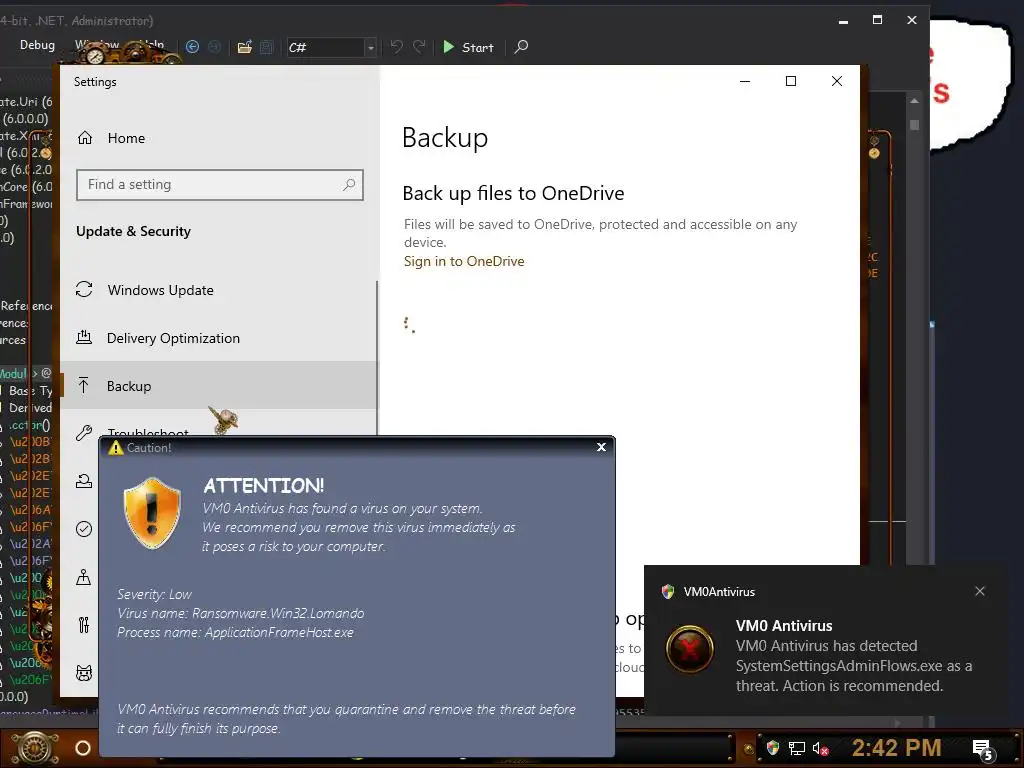Image resolution: width=1024 pixels, height=768 pixels.
Task: Dismiss the VM0Antivirus notification
Action: tap(980, 591)
